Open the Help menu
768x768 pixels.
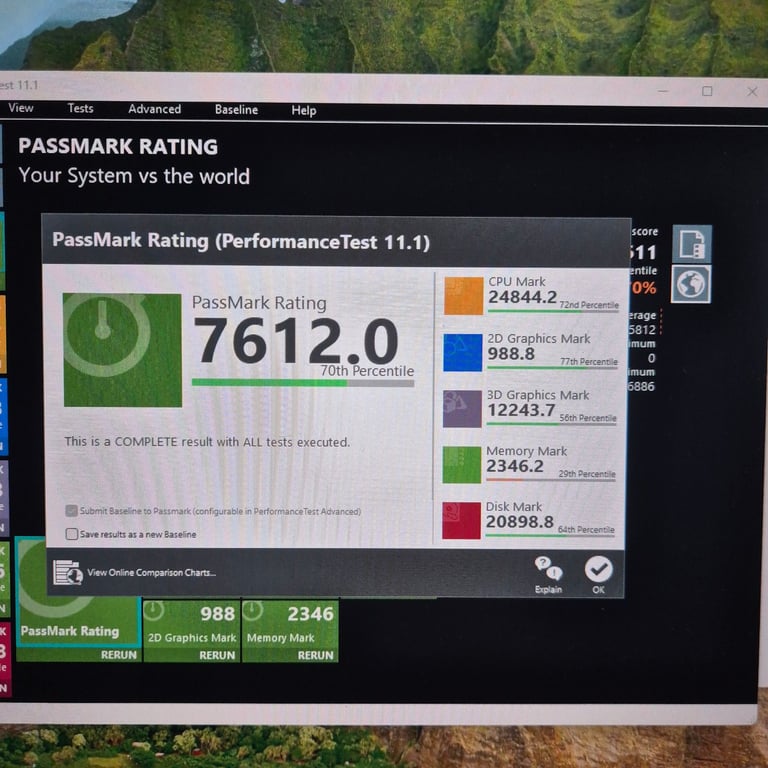(304, 111)
